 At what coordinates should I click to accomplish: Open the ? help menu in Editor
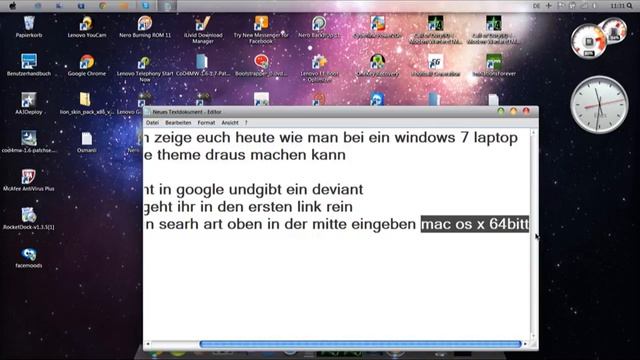coord(246,122)
